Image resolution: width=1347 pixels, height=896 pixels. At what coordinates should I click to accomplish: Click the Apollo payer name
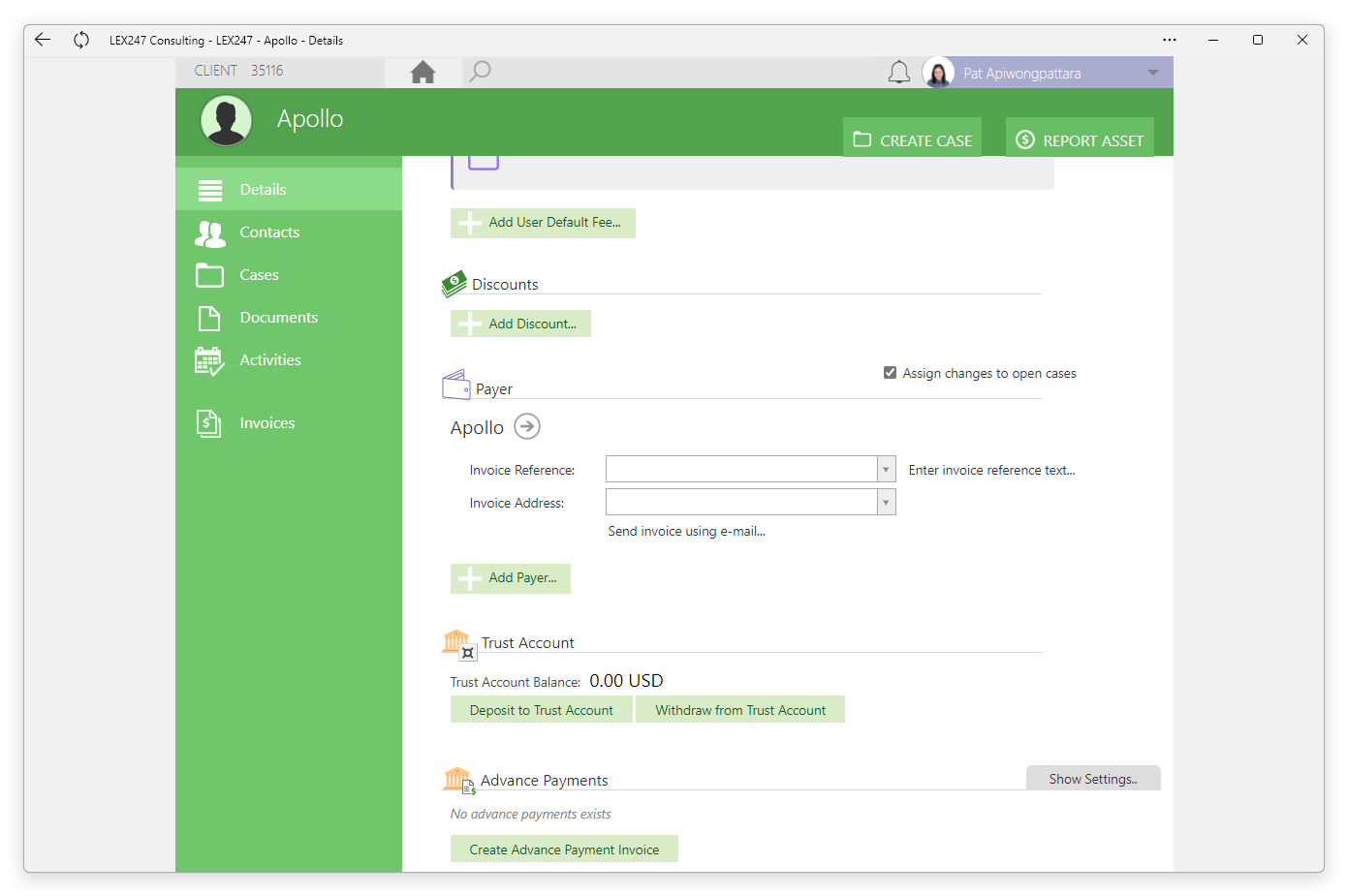click(x=477, y=428)
